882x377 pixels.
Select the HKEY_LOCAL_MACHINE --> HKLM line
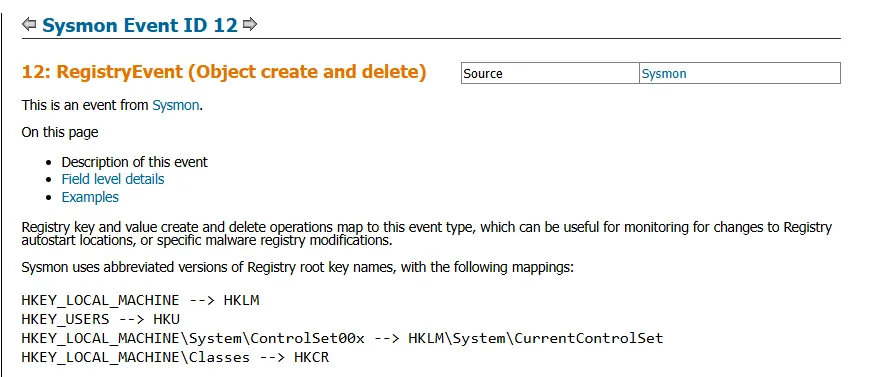pos(140,300)
